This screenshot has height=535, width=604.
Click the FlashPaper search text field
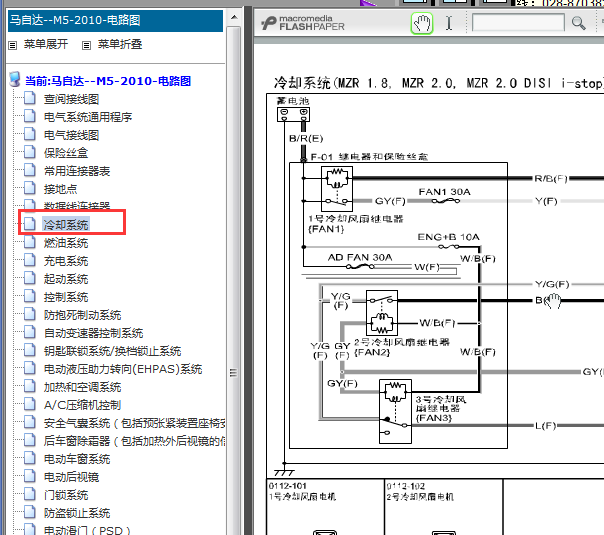pyautogui.click(x=518, y=22)
